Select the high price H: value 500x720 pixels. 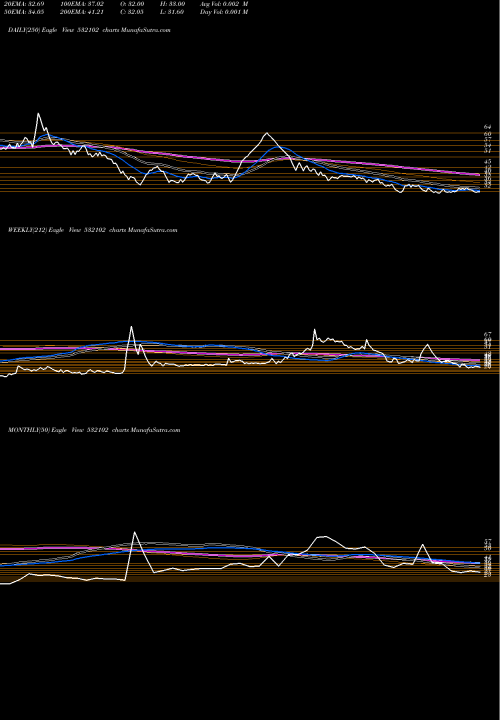click(x=171, y=4)
